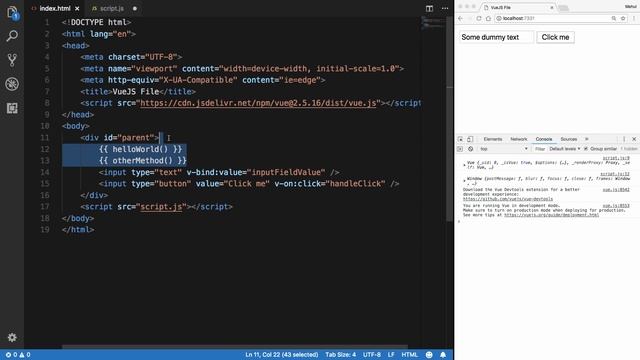Viewport: 640px width, 360px height.
Task: Open the Manage gear menu in VS Code
Action: coord(12,338)
